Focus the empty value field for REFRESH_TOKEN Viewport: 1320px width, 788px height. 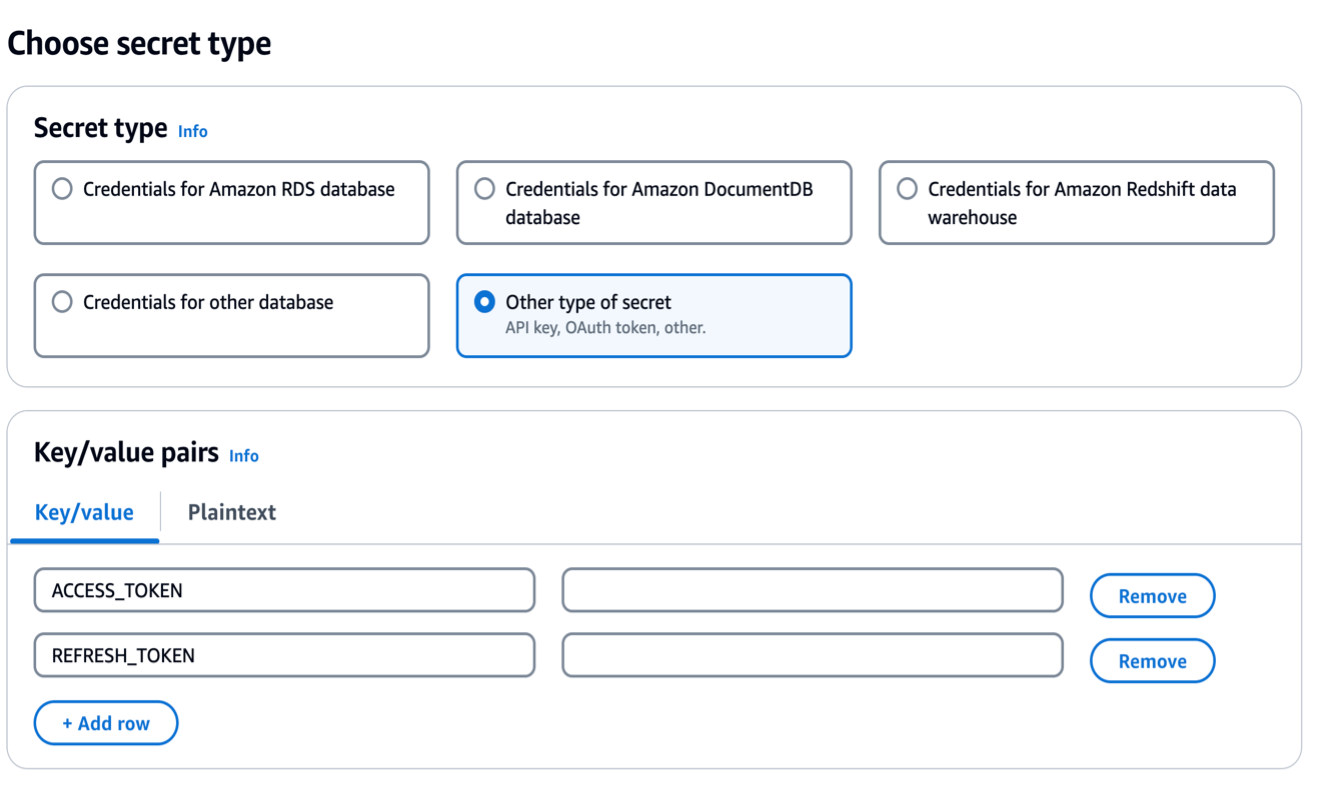tap(812, 656)
